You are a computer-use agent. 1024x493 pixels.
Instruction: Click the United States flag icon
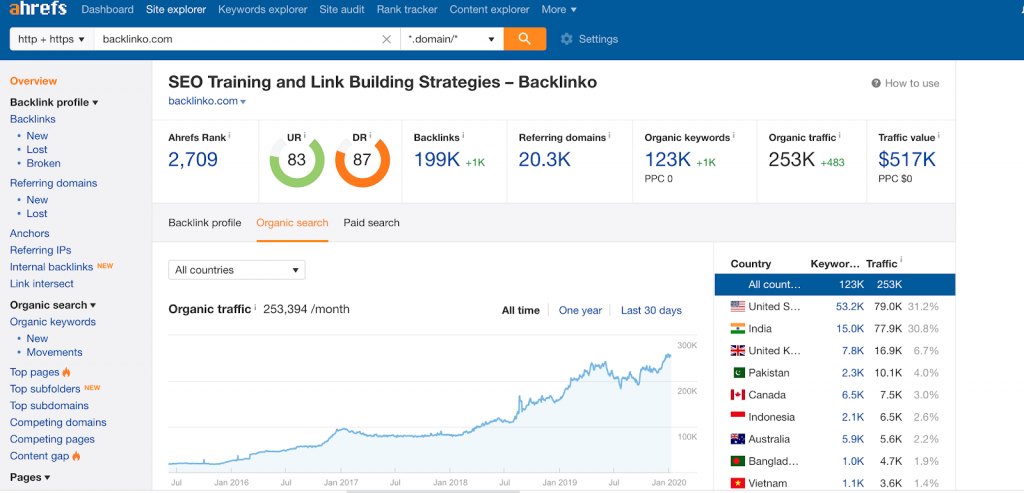point(737,306)
